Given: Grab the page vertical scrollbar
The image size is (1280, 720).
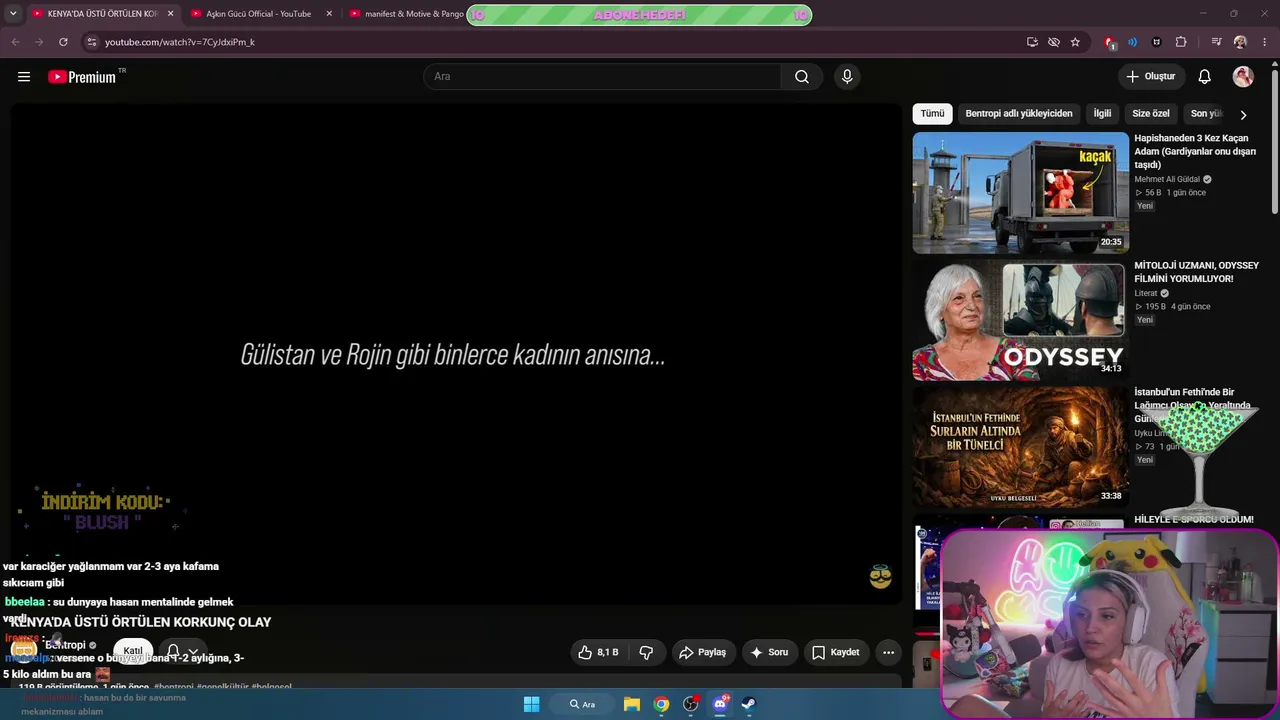Looking at the screenshot, I should [1275, 140].
